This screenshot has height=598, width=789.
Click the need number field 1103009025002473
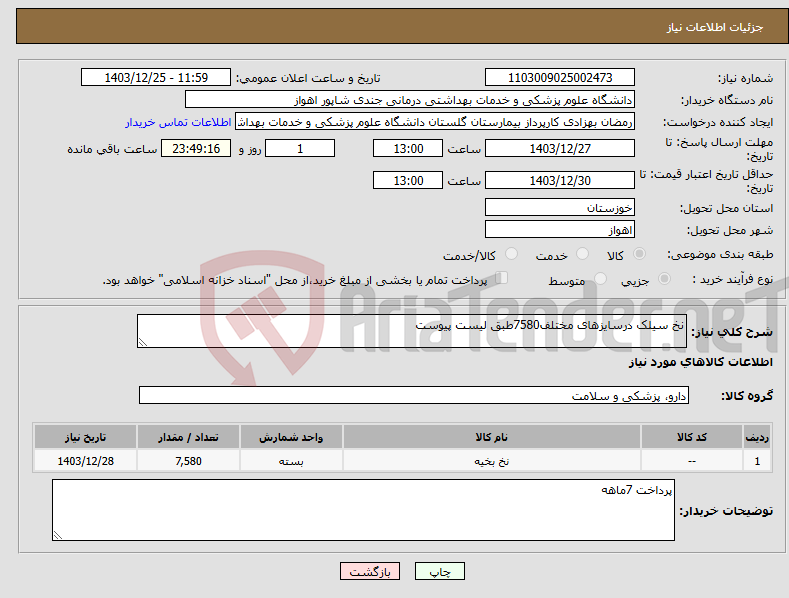coord(560,78)
